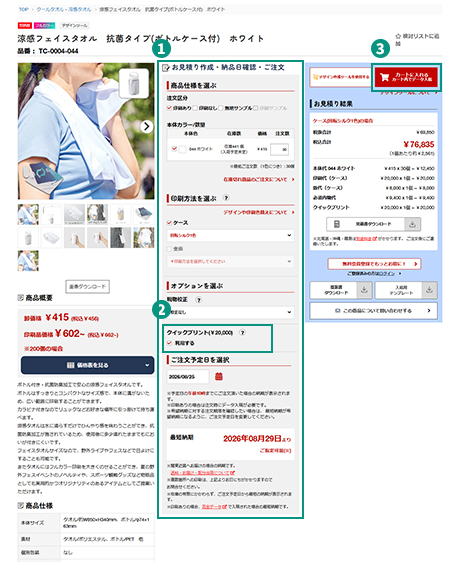
Task: Click the inquire about this product button
Action: click(373, 311)
